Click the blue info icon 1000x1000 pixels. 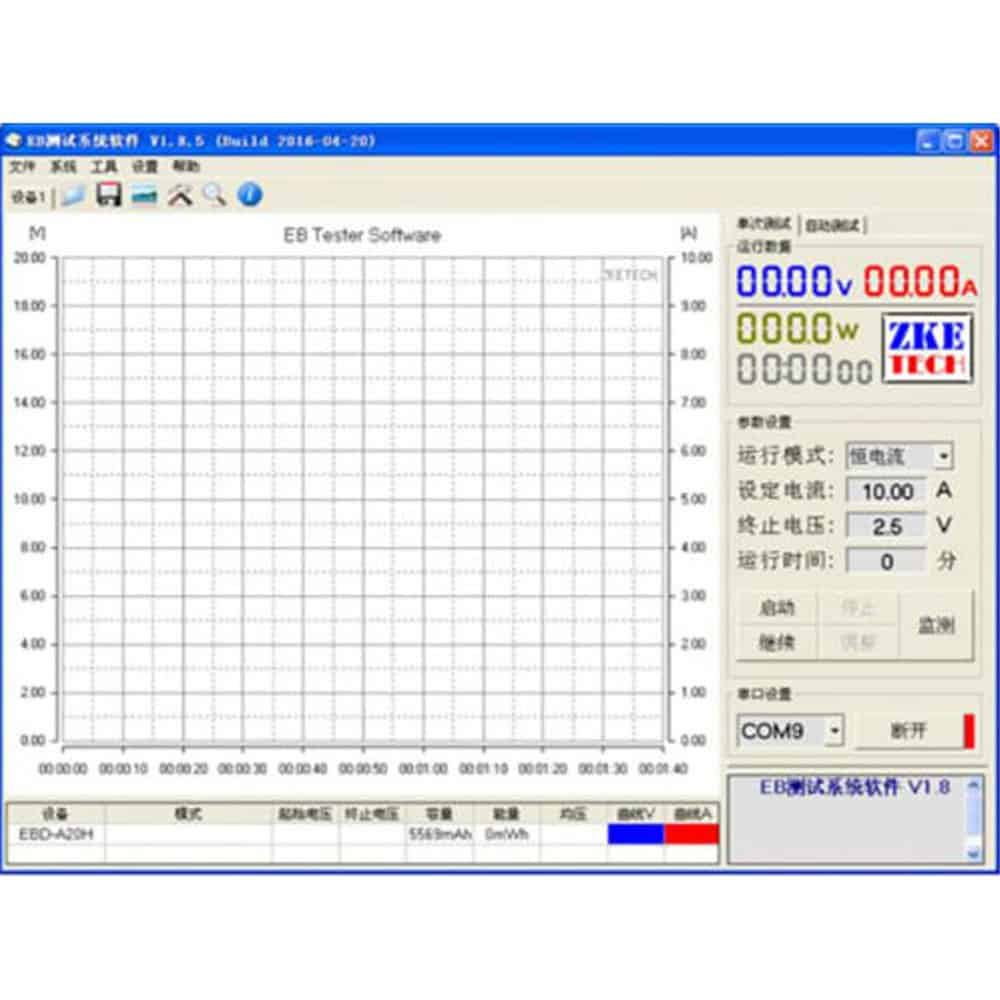point(250,195)
